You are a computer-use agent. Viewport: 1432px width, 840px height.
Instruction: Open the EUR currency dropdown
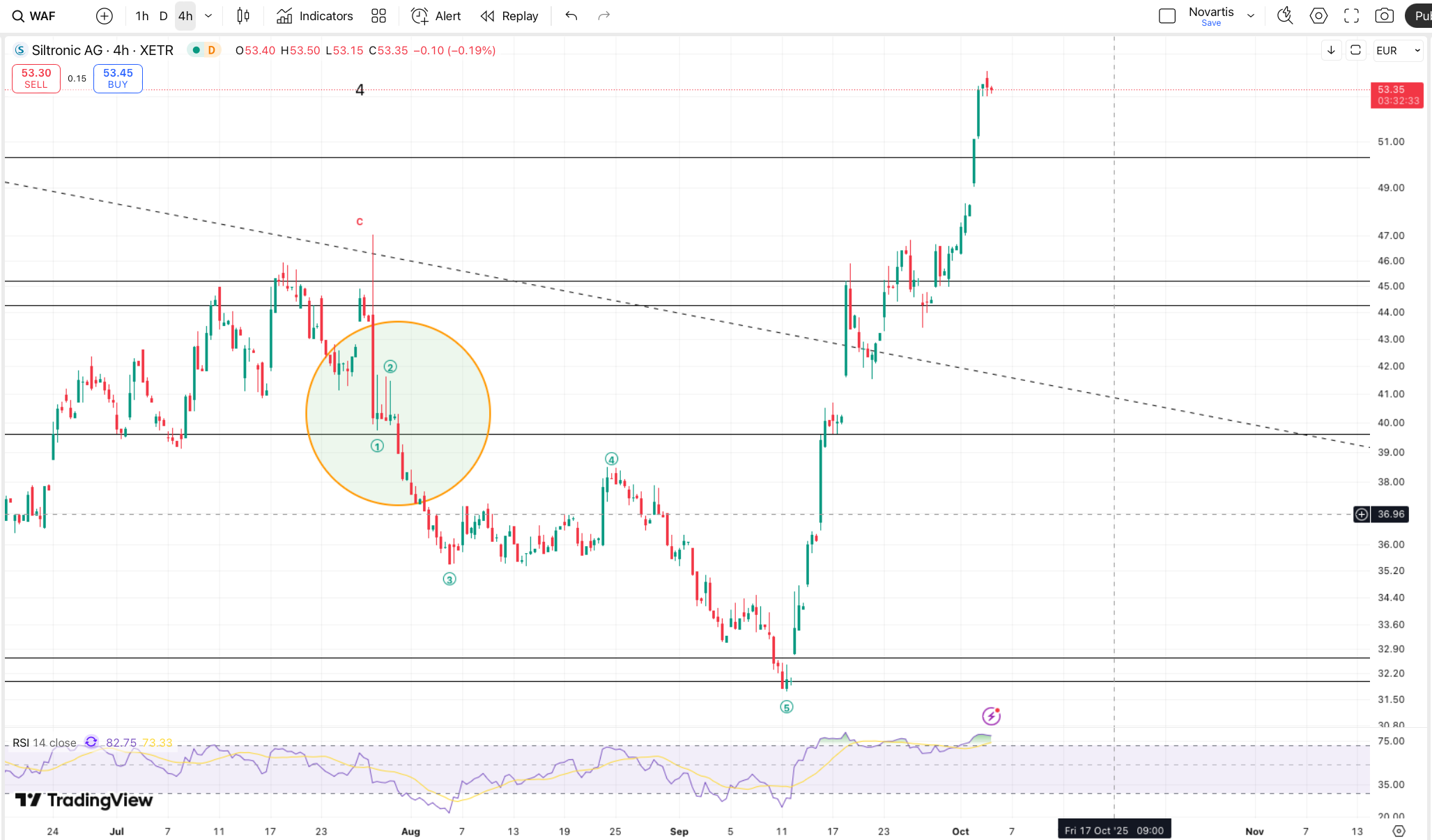coord(1398,50)
